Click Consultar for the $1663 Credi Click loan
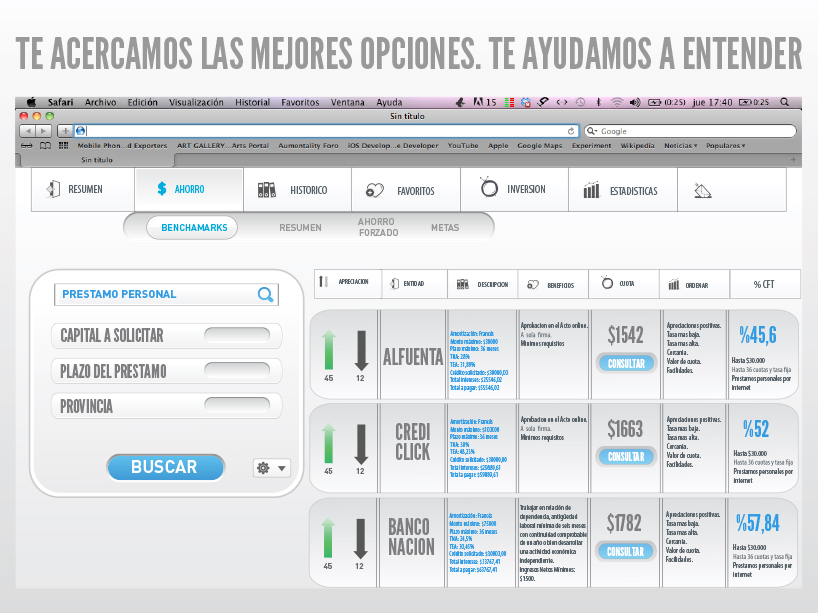 tap(626, 456)
